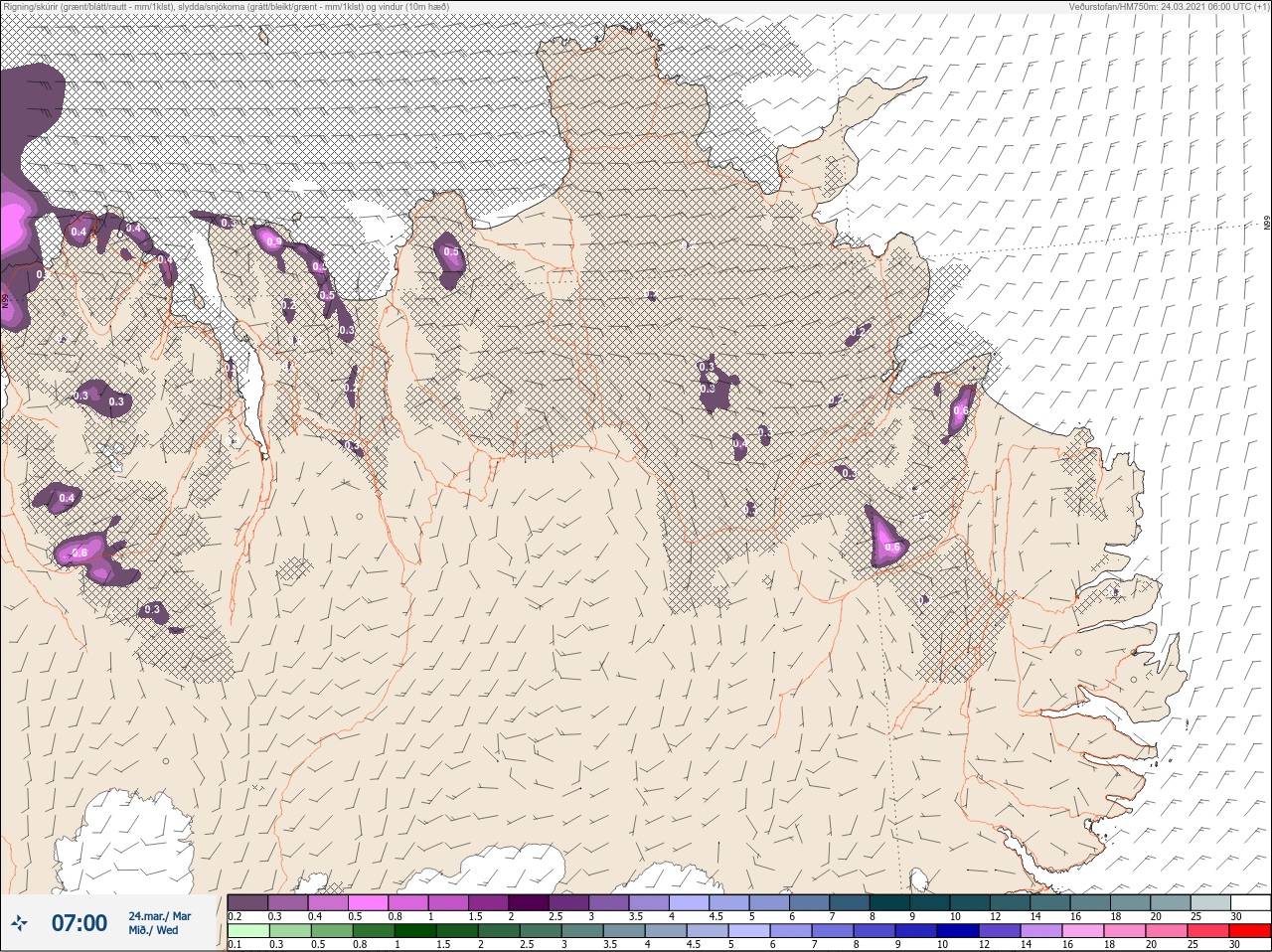Screen dimensions: 1272x952
Task: Pick the 0.4 swatch on the snow scale
Action: [x=328, y=902]
